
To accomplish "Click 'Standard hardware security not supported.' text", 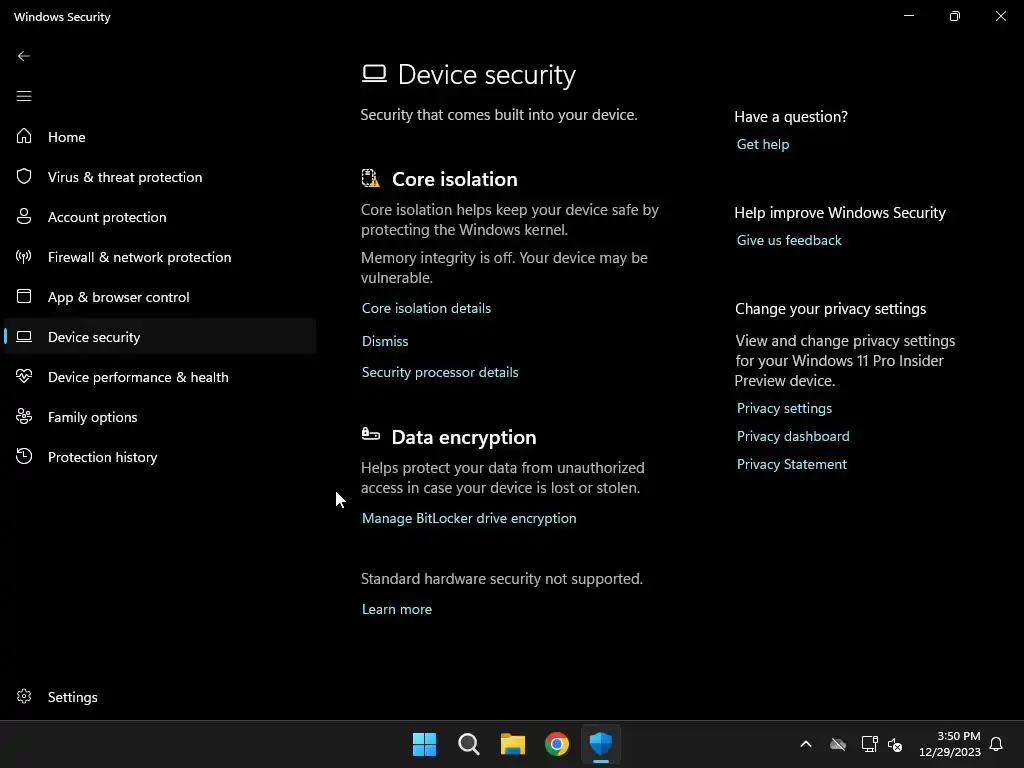I will pyautogui.click(x=502, y=579).
